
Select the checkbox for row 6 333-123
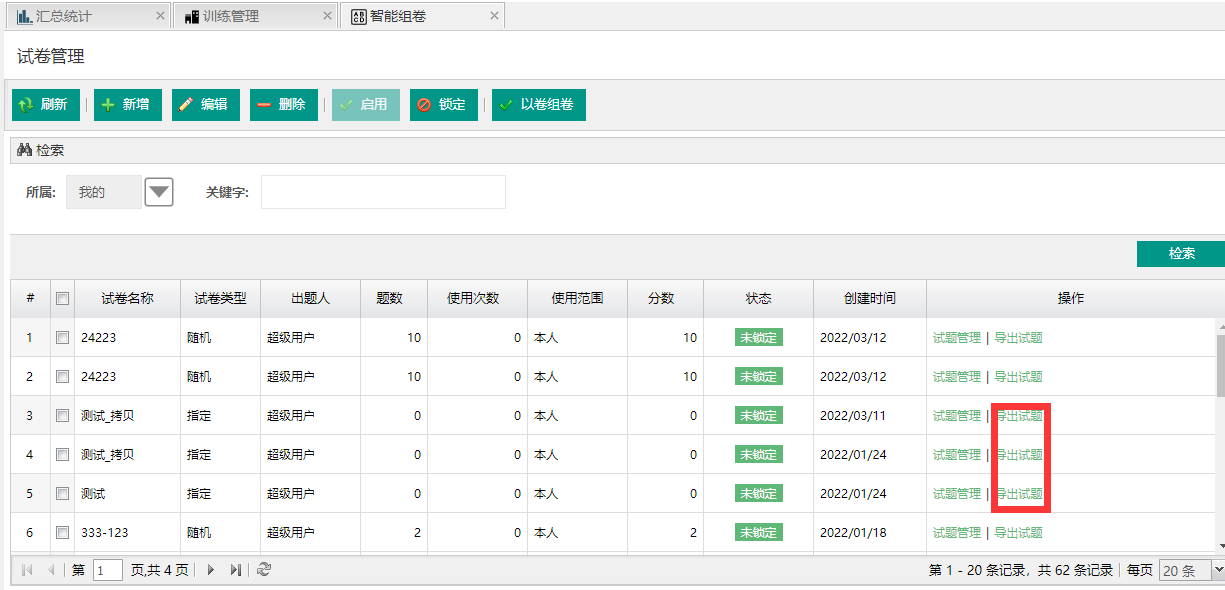(x=62, y=533)
